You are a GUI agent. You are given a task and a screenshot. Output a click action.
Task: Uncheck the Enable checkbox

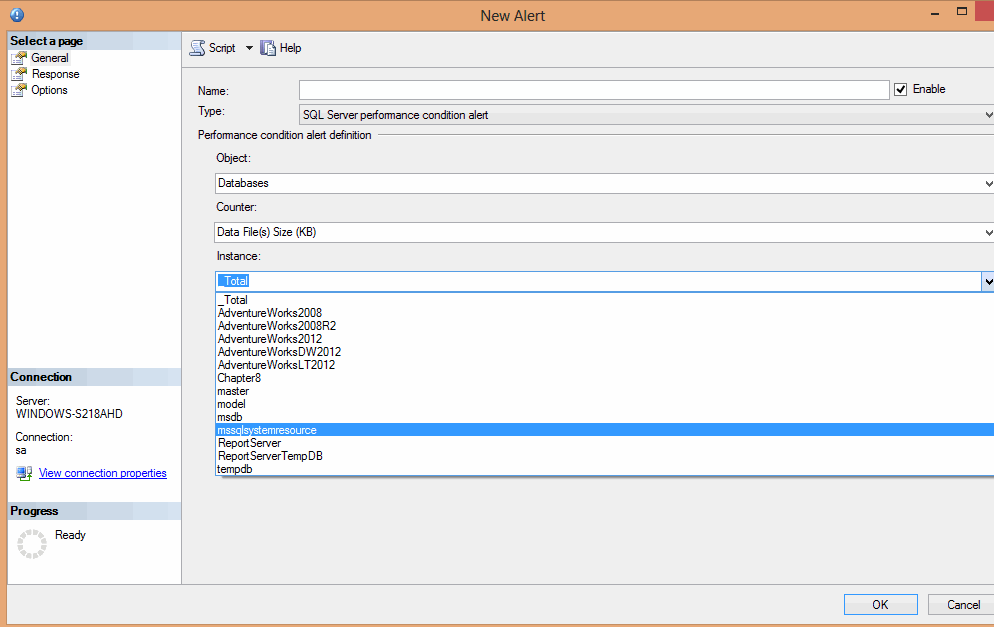tap(901, 89)
